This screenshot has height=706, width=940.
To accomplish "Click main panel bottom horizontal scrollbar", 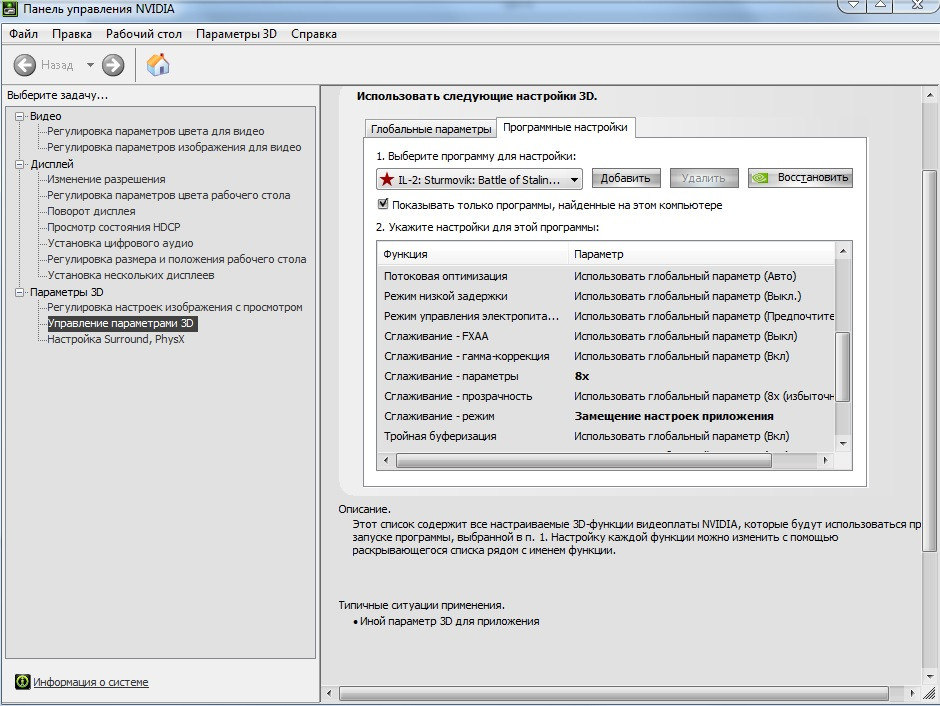I will coord(613,693).
